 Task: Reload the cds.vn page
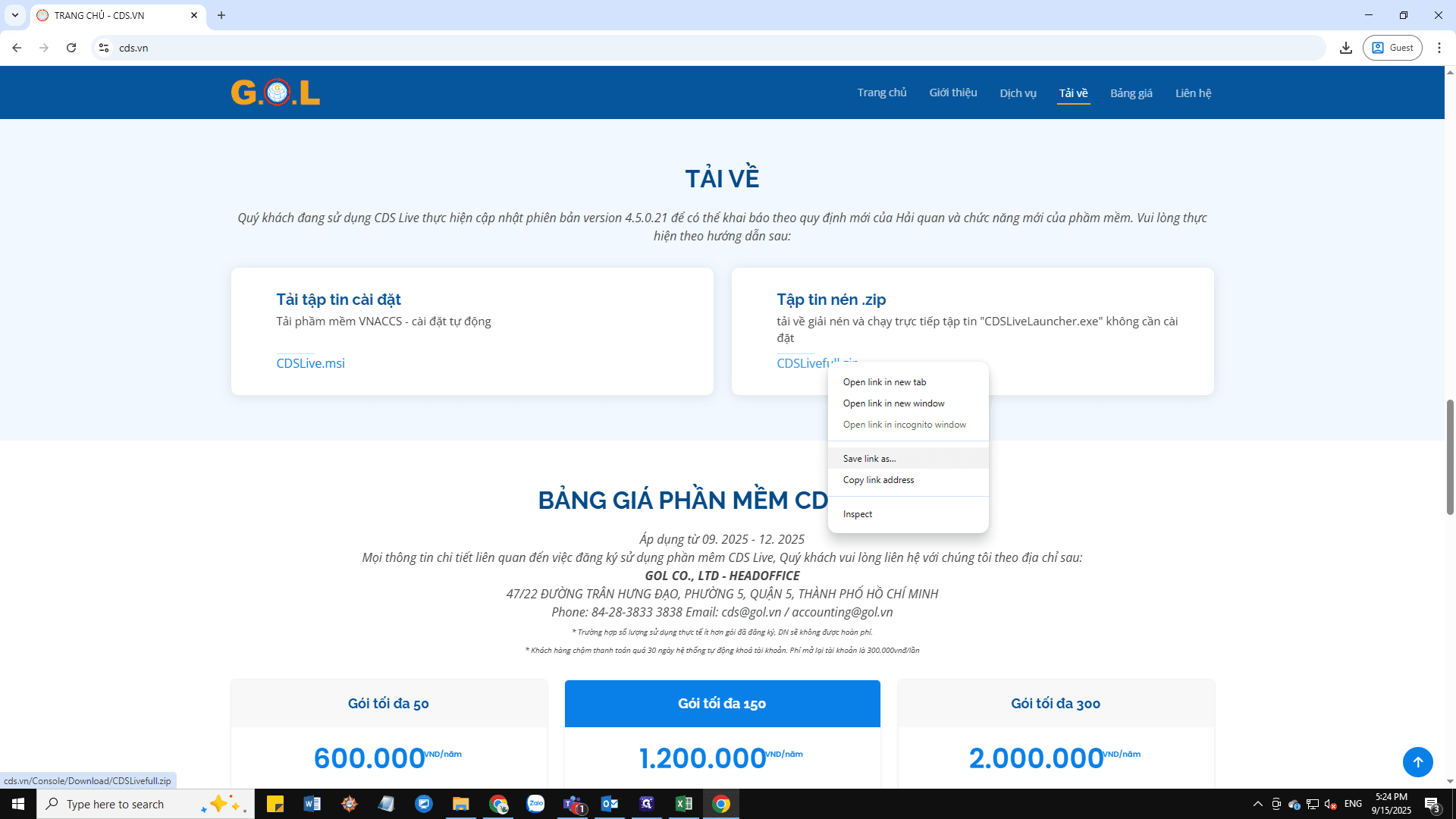71,48
